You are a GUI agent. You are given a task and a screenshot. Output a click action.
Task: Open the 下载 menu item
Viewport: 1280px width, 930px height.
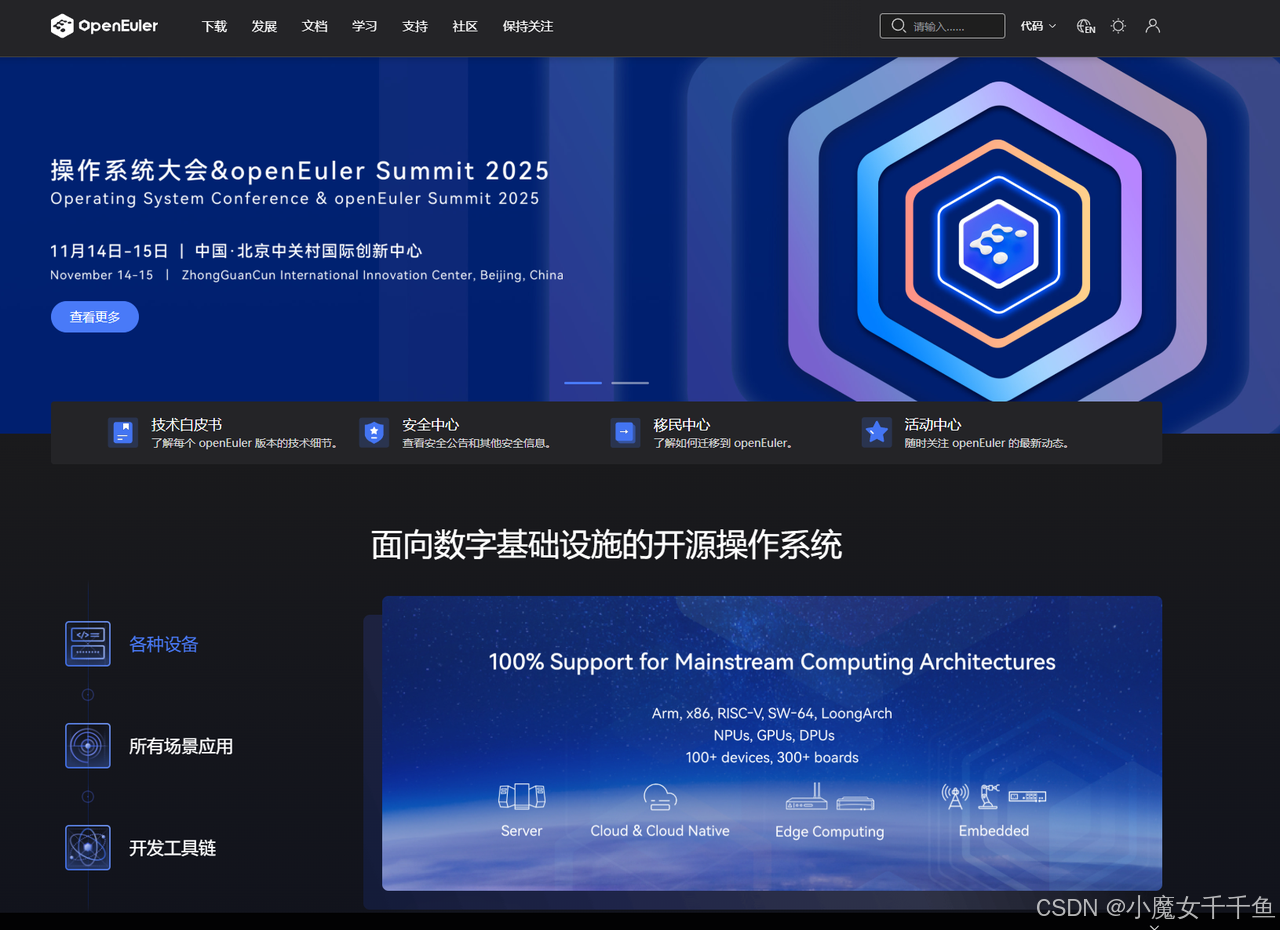214,26
